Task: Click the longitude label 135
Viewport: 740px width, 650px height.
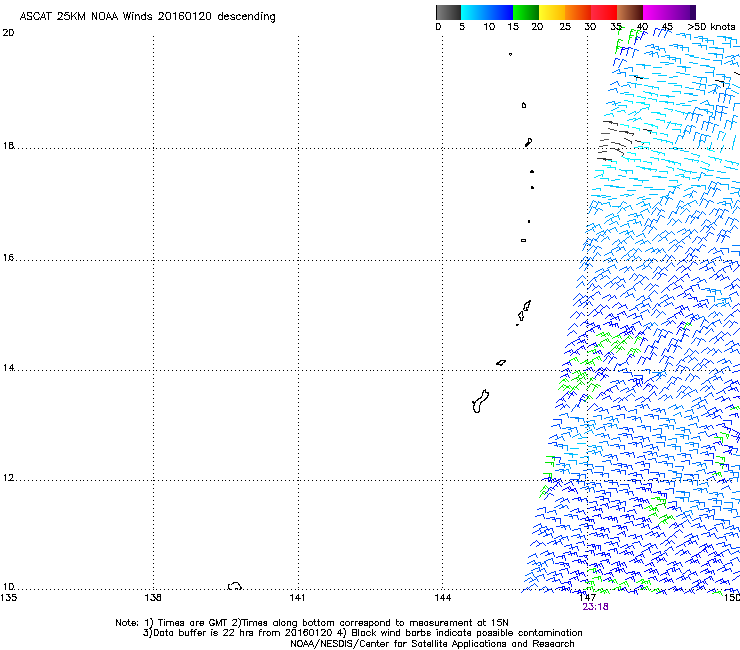Action: coord(8,598)
